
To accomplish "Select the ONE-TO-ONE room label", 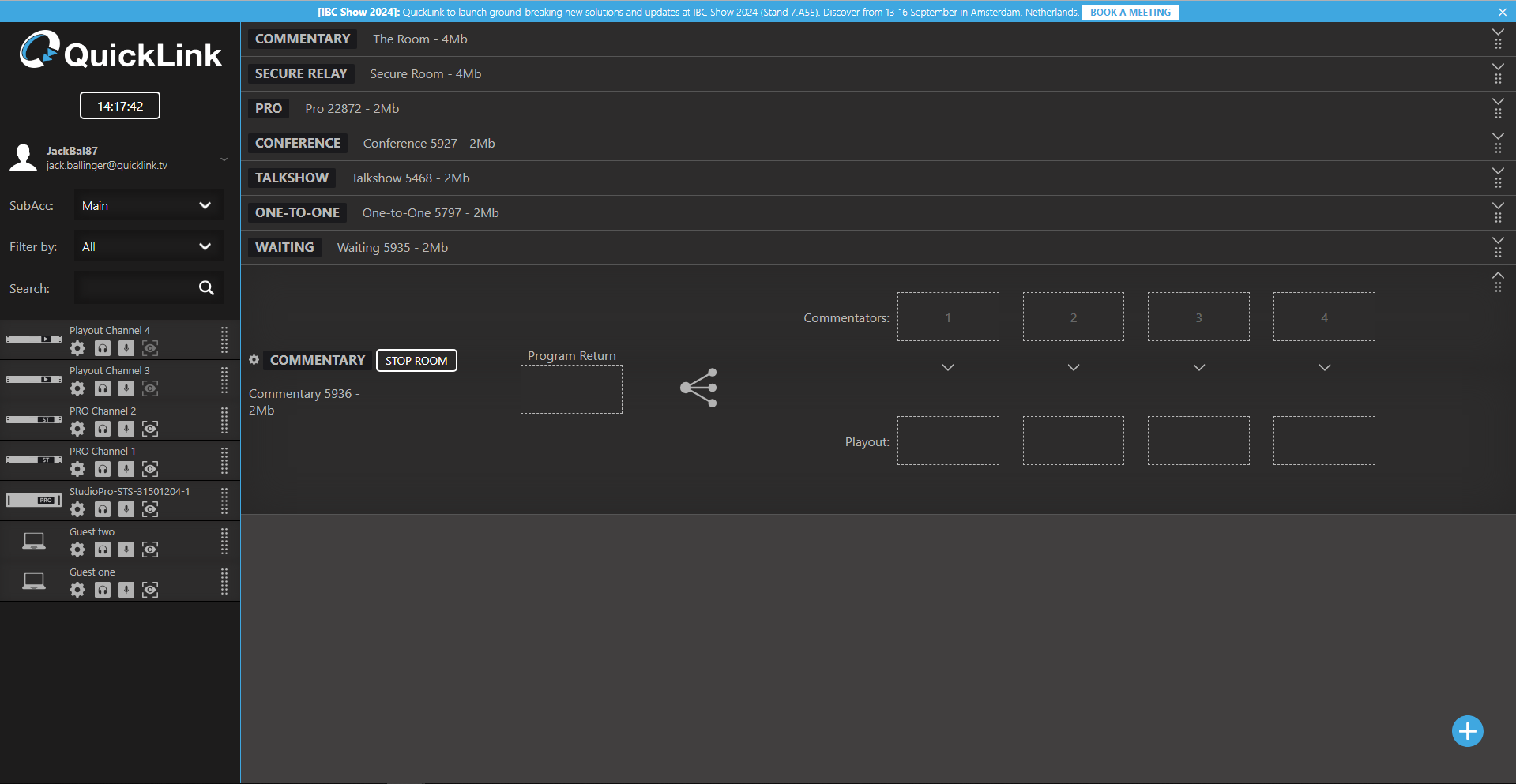I will point(297,213).
